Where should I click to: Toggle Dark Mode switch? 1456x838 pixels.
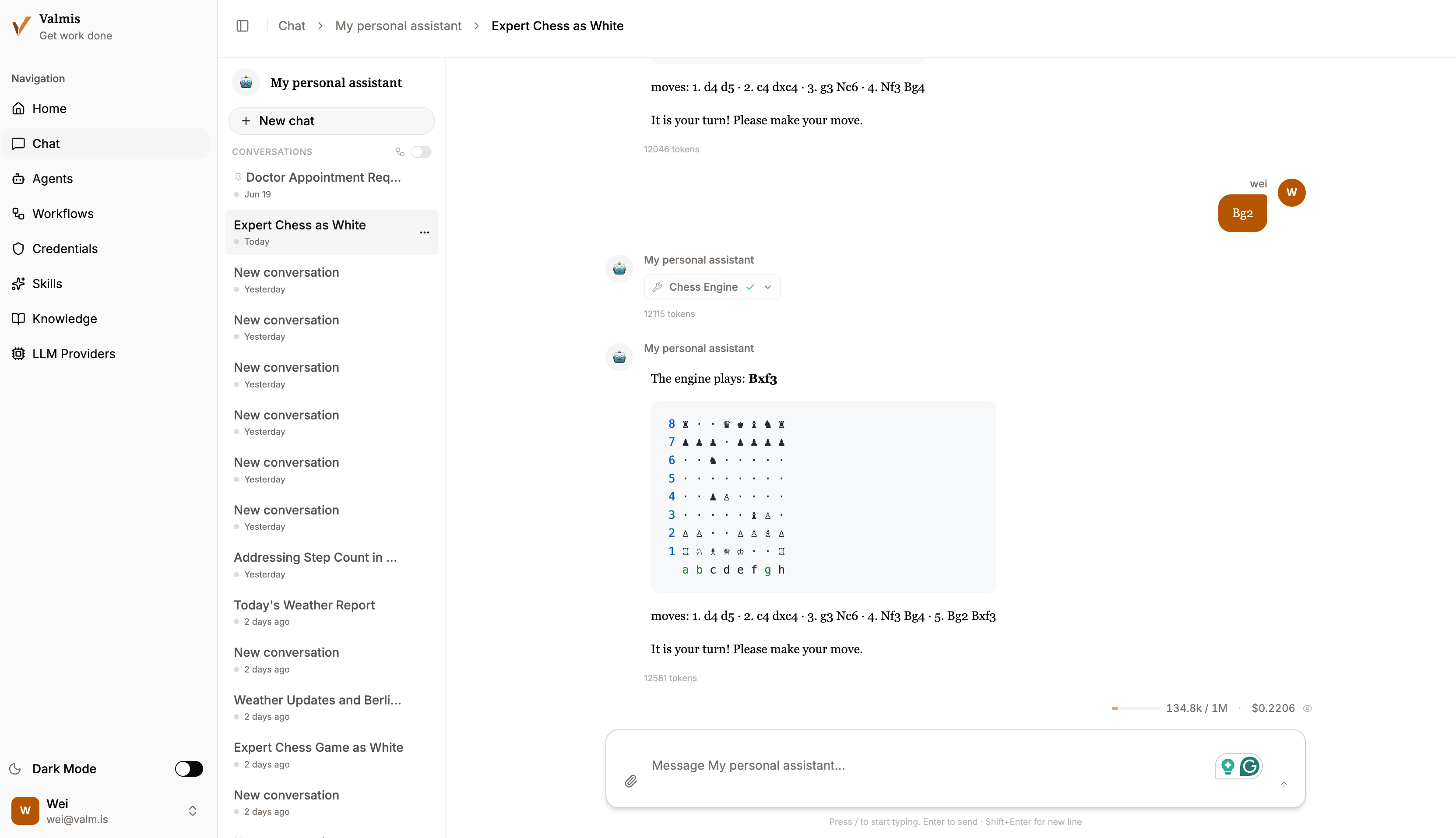189,768
